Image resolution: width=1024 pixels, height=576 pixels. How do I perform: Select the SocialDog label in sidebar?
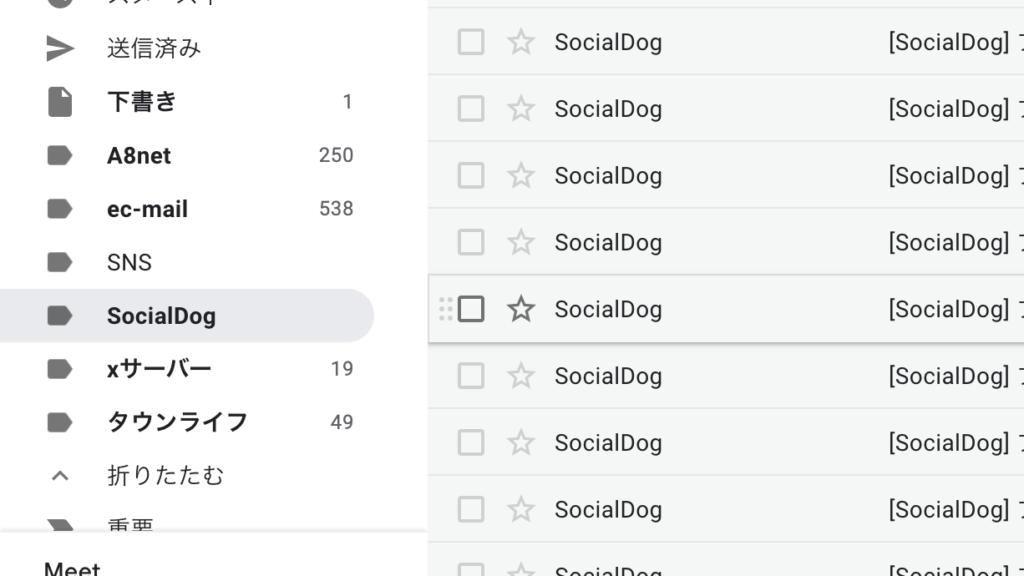click(x=187, y=315)
